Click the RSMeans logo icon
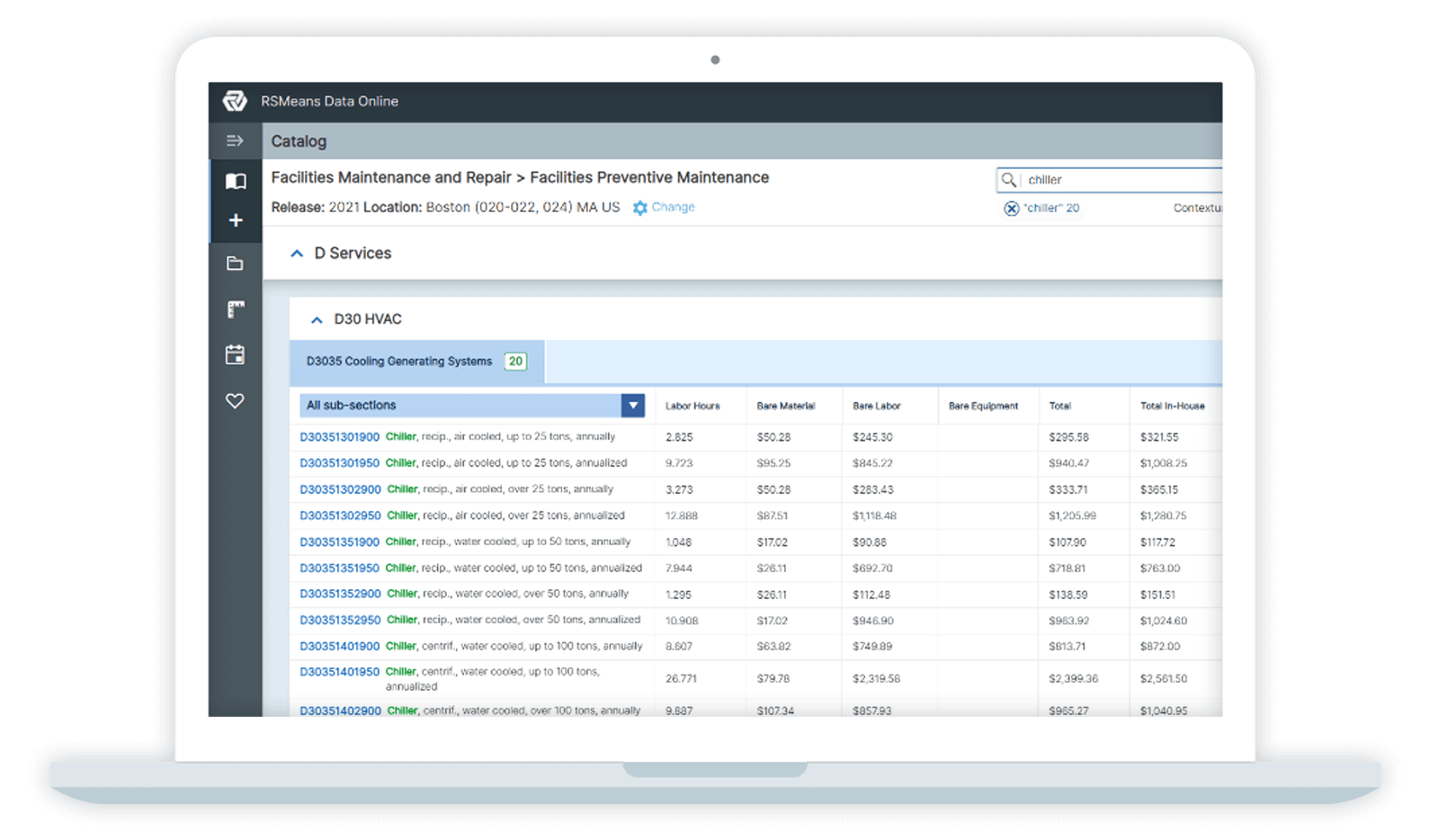Screen dimensions: 1430x840 point(235,101)
